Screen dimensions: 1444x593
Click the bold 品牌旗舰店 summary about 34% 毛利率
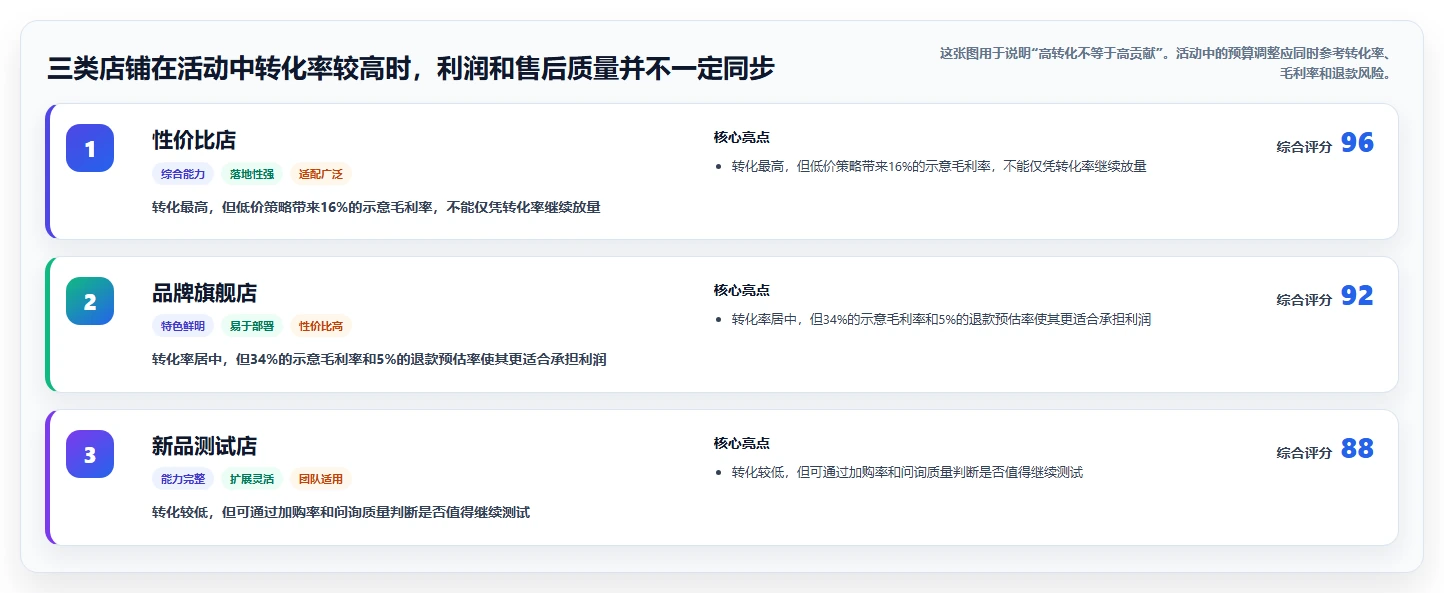(379, 359)
